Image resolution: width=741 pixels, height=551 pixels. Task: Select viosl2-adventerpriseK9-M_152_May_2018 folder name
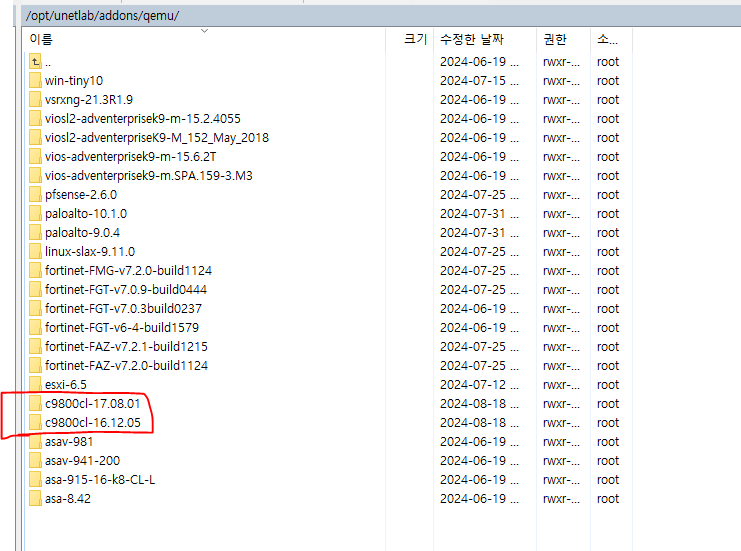pos(157,138)
